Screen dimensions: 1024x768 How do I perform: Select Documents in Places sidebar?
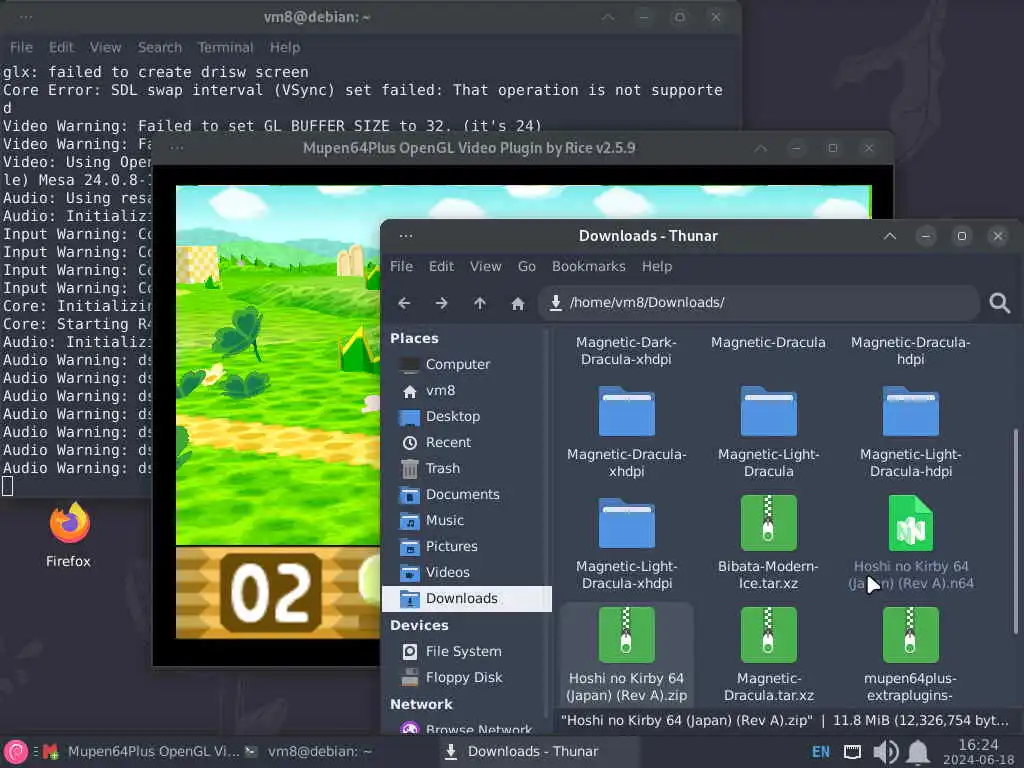466,494
